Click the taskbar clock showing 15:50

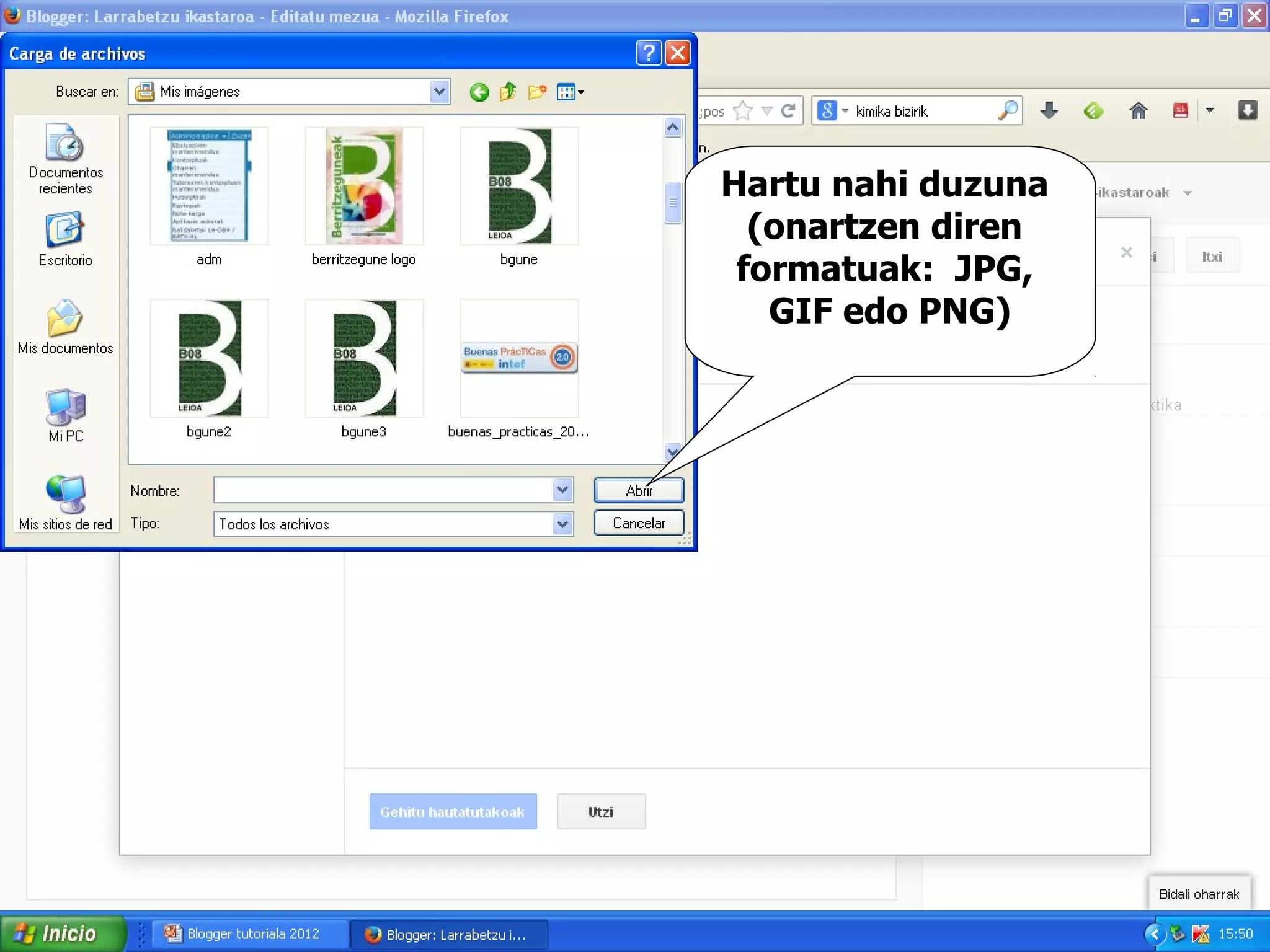point(1235,933)
